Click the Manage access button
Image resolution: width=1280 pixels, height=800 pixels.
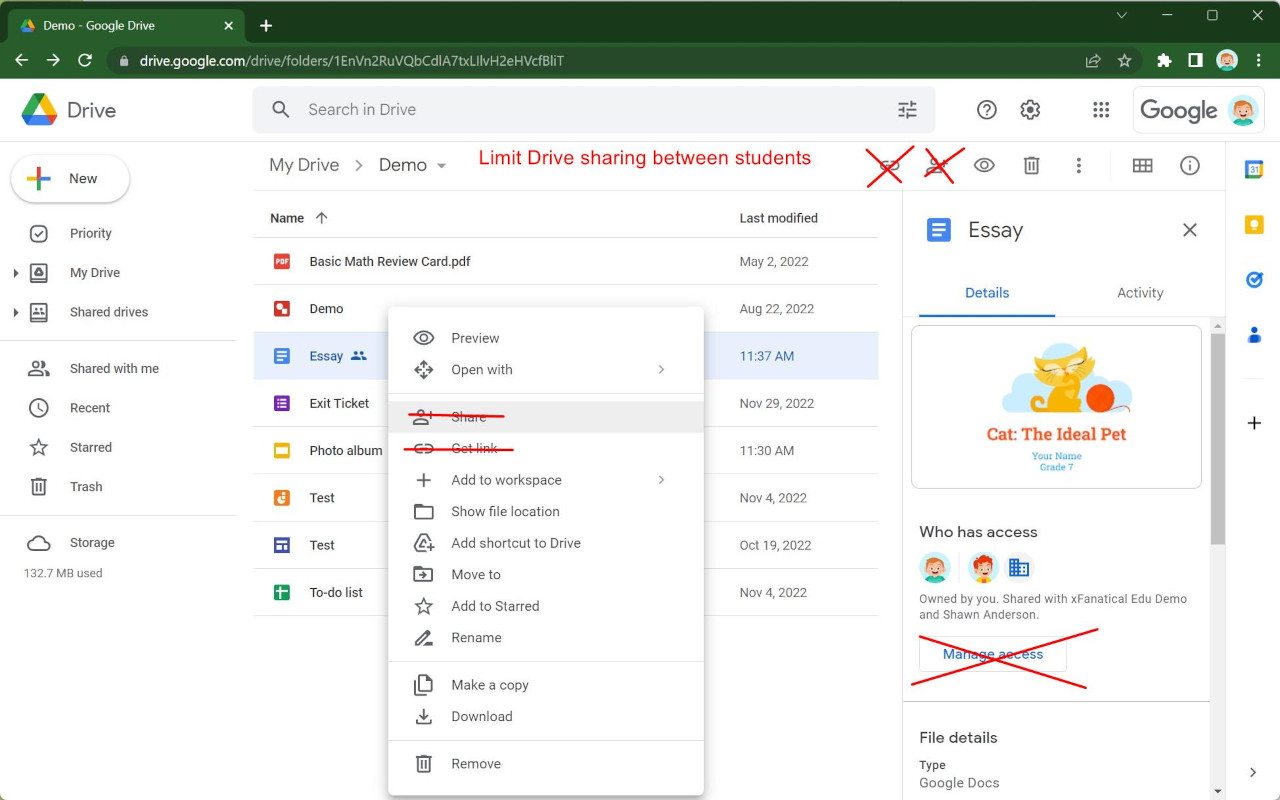pos(992,654)
